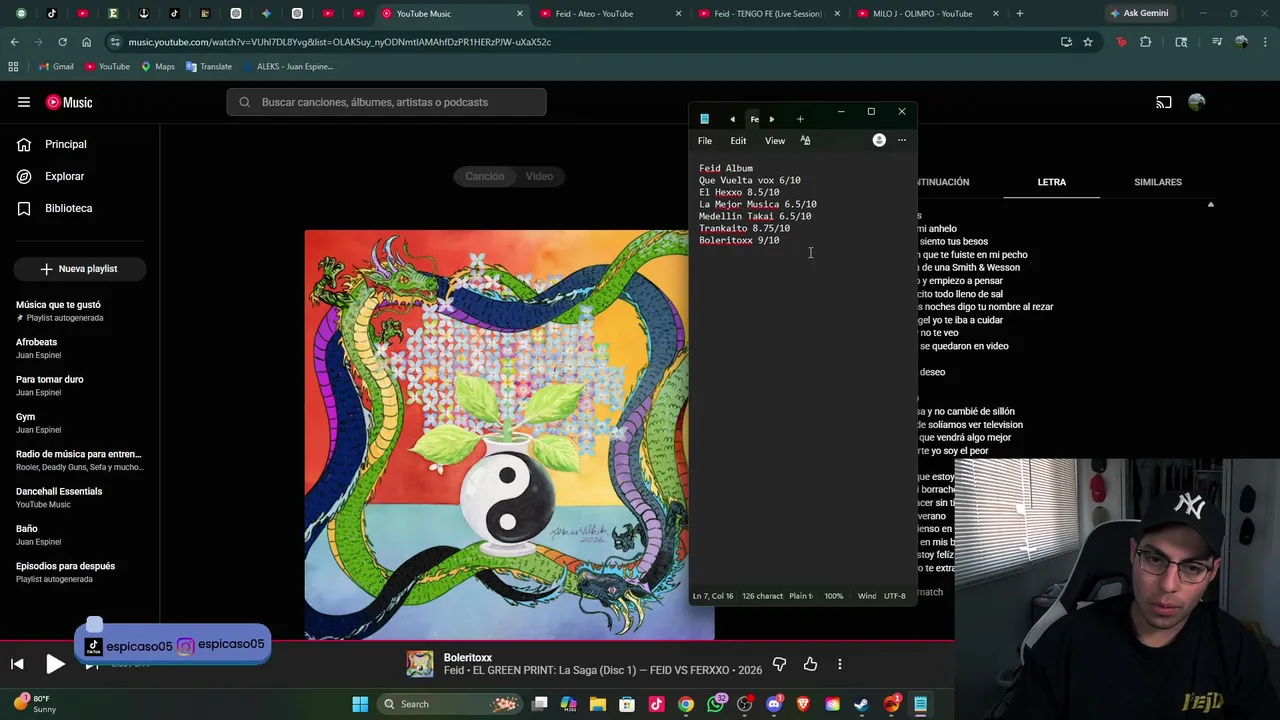The height and width of the screenshot is (720, 1280).
Task: Create a Nueva playlist
Action: (80, 269)
